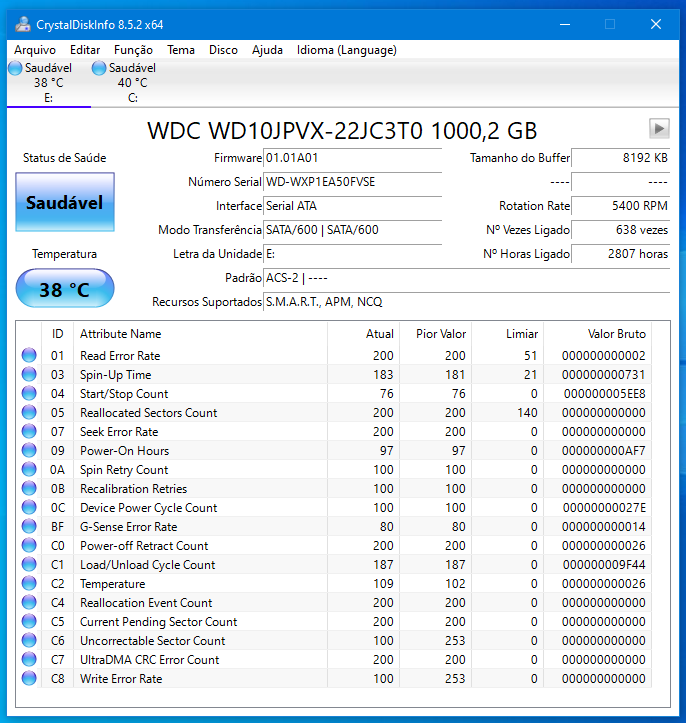Viewport: 686px width, 723px height.
Task: Click the Attribute Name column header
Action: click(201, 334)
